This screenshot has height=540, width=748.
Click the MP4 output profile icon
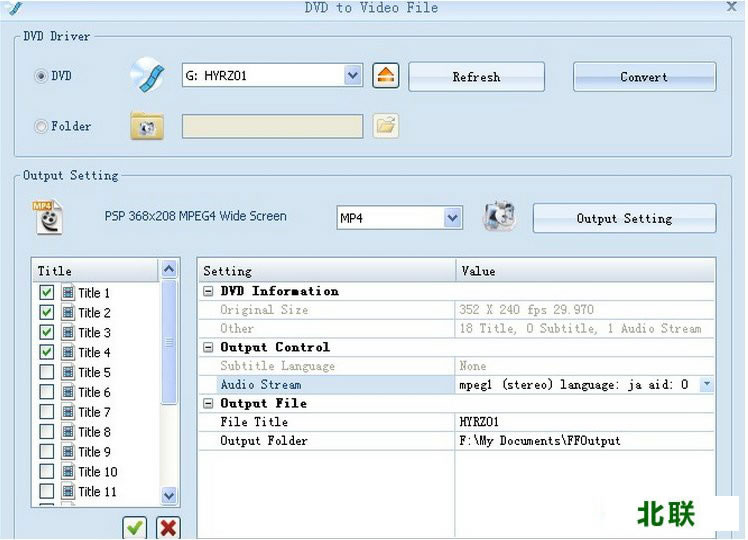click(x=47, y=217)
